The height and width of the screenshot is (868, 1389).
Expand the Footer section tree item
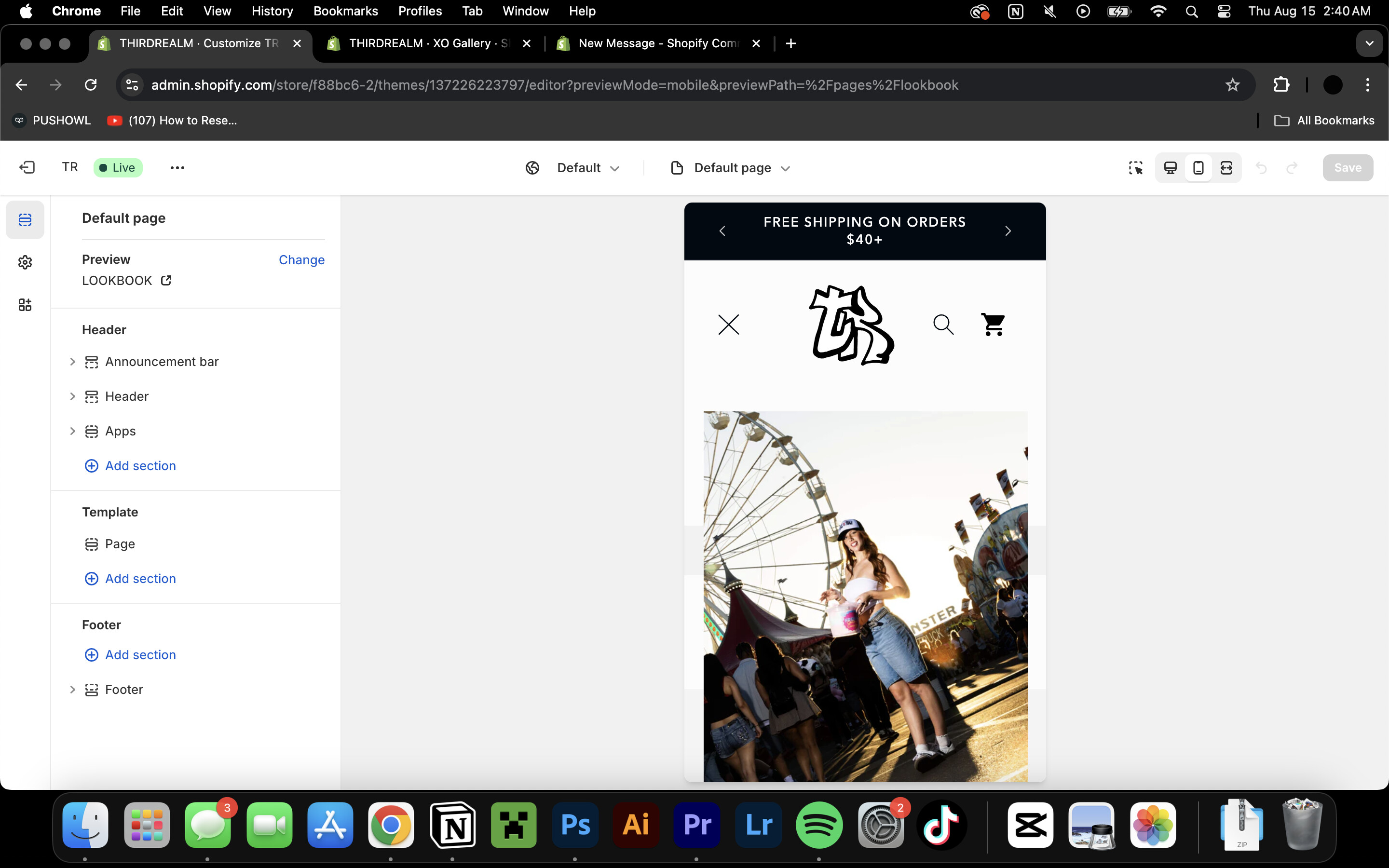tap(72, 690)
